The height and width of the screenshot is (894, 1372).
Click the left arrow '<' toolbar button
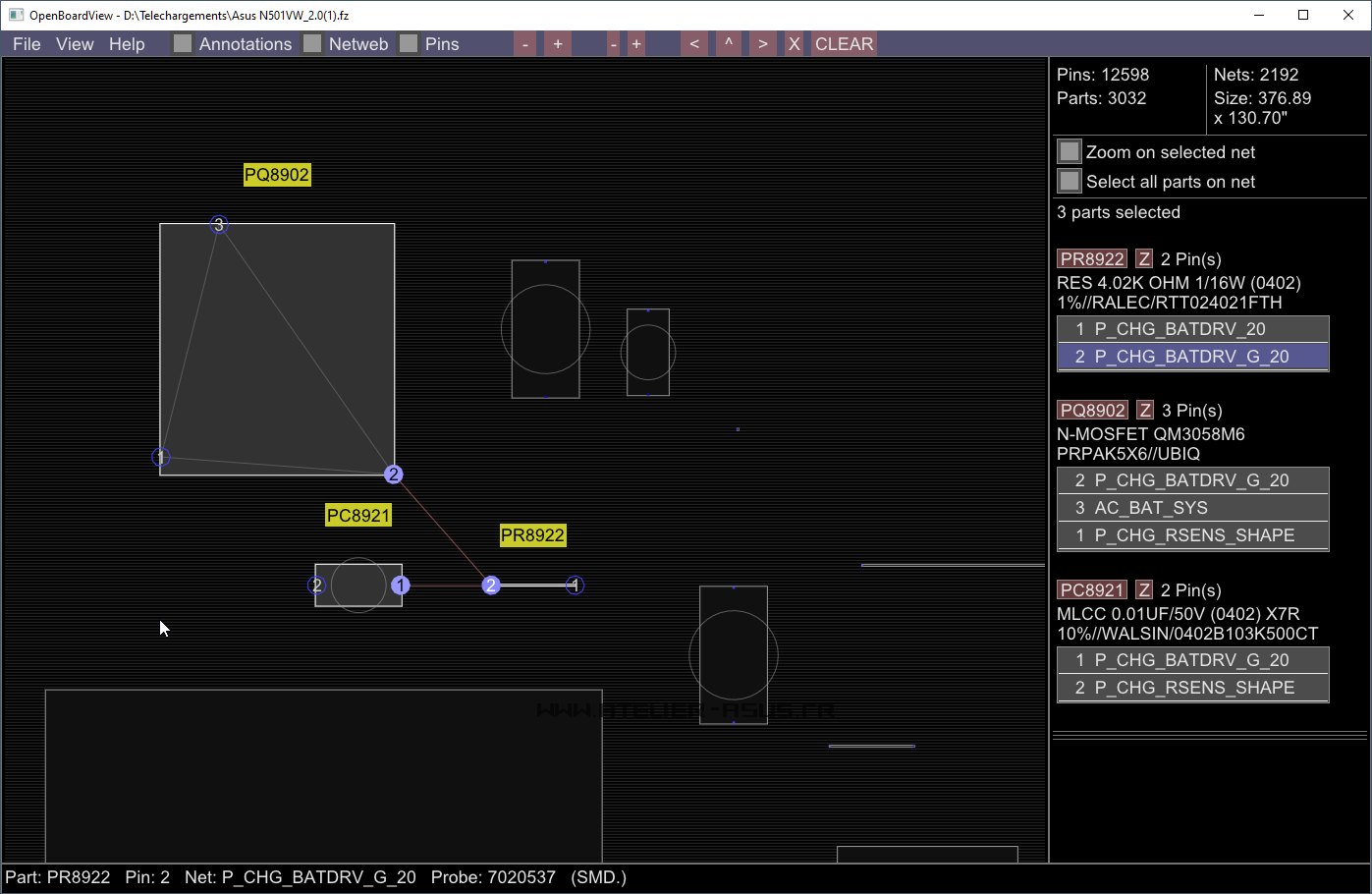pyautogui.click(x=694, y=44)
